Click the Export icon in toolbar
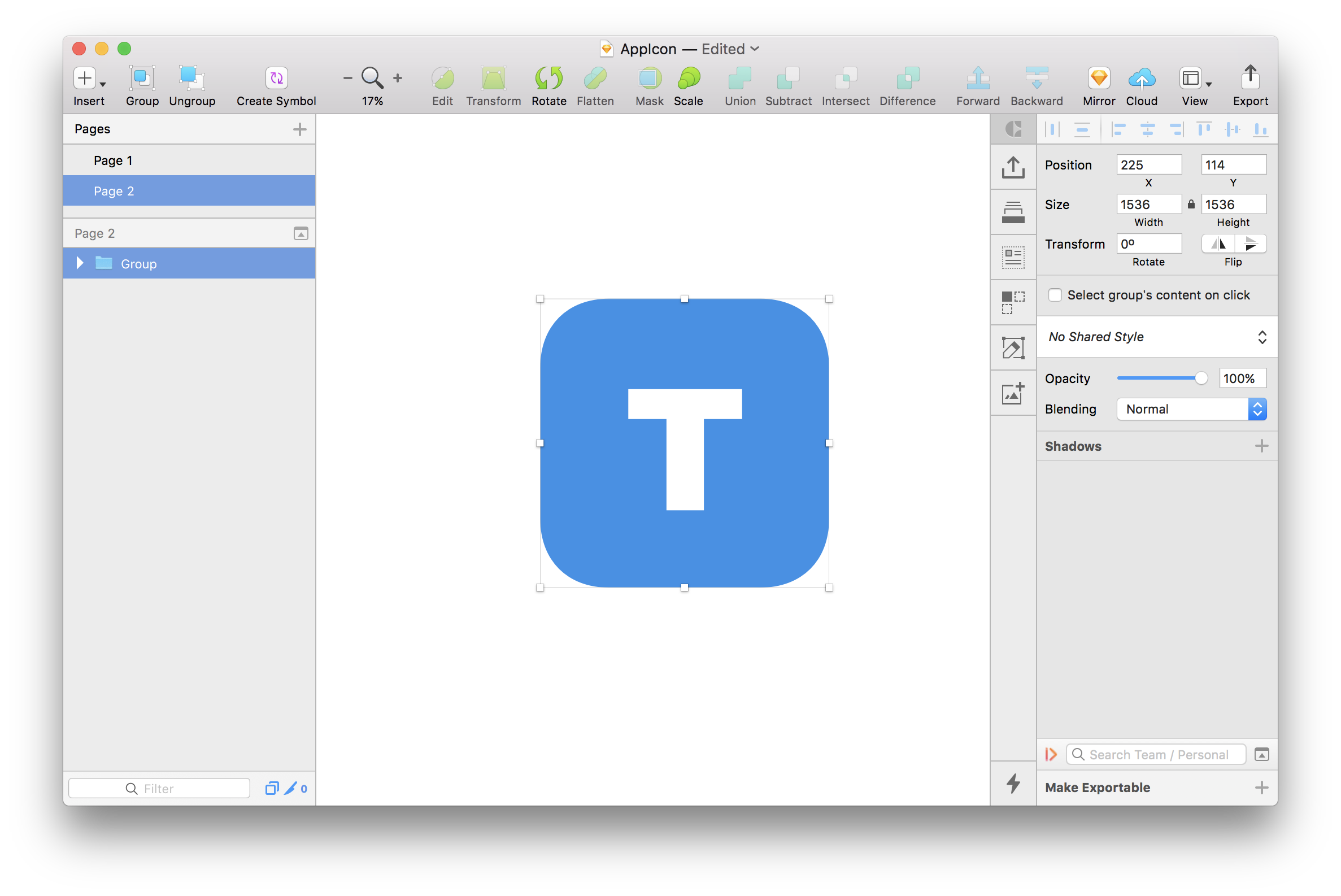Screen dimensions: 1341x896 click(1249, 79)
